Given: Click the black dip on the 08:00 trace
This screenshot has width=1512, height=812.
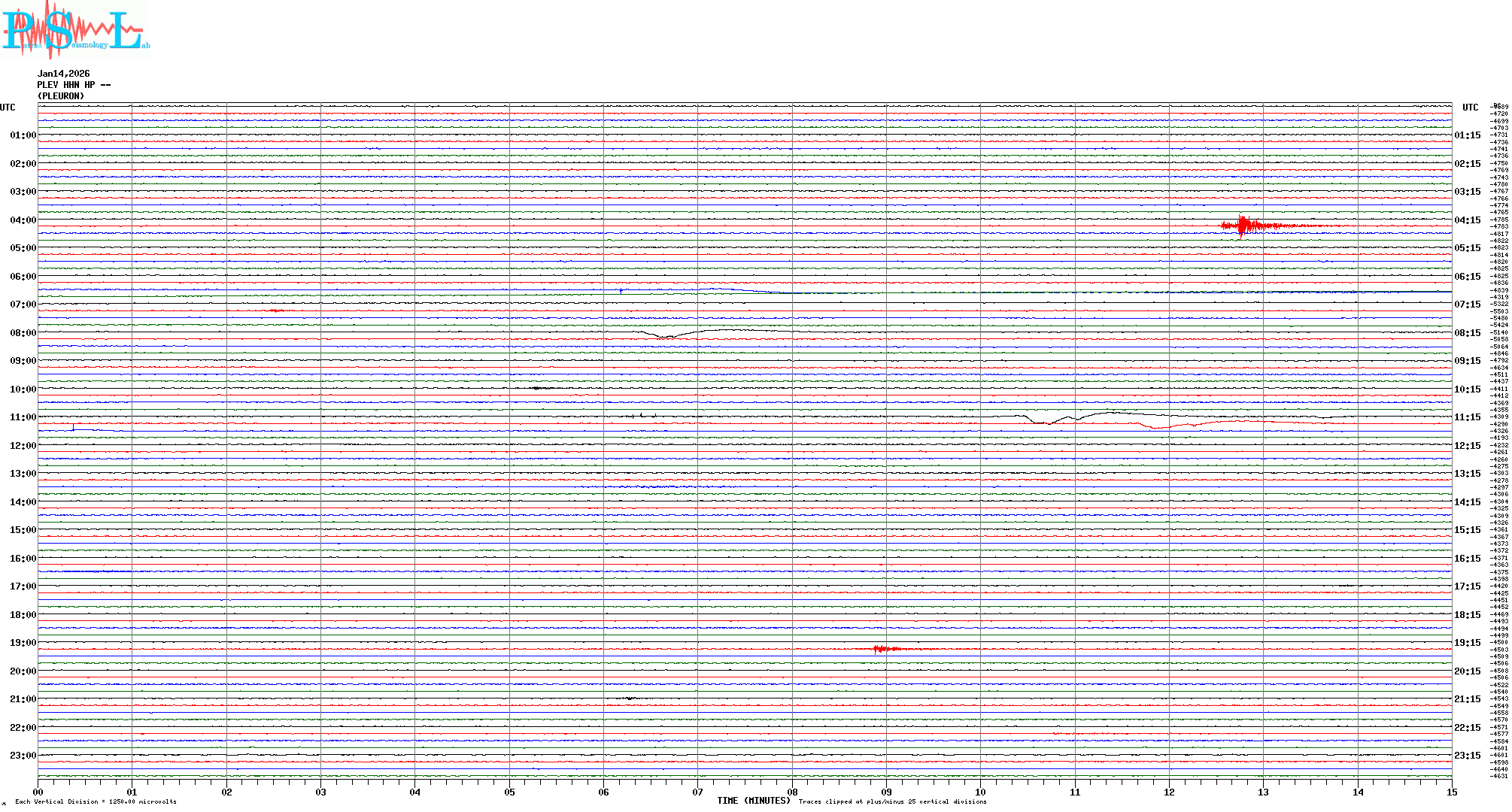Looking at the screenshot, I should (666, 336).
